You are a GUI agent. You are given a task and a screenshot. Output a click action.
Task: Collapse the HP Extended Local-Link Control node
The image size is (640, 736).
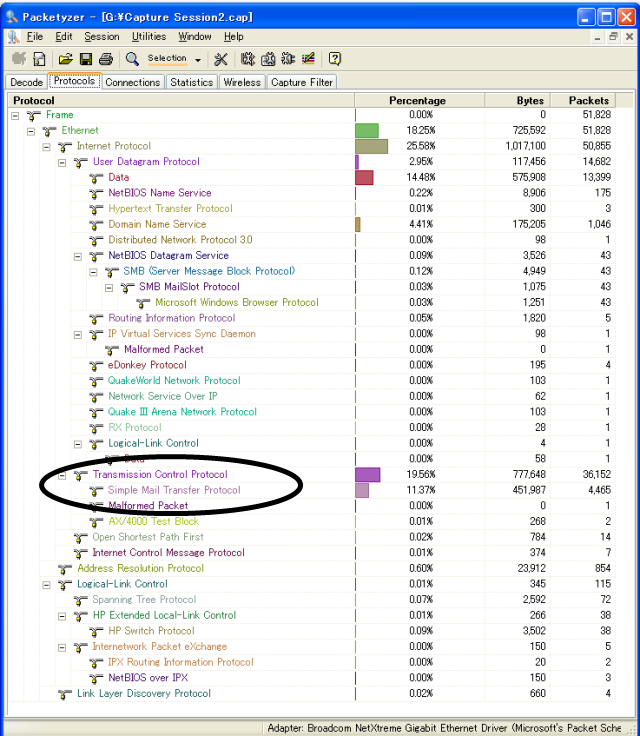tap(62, 616)
